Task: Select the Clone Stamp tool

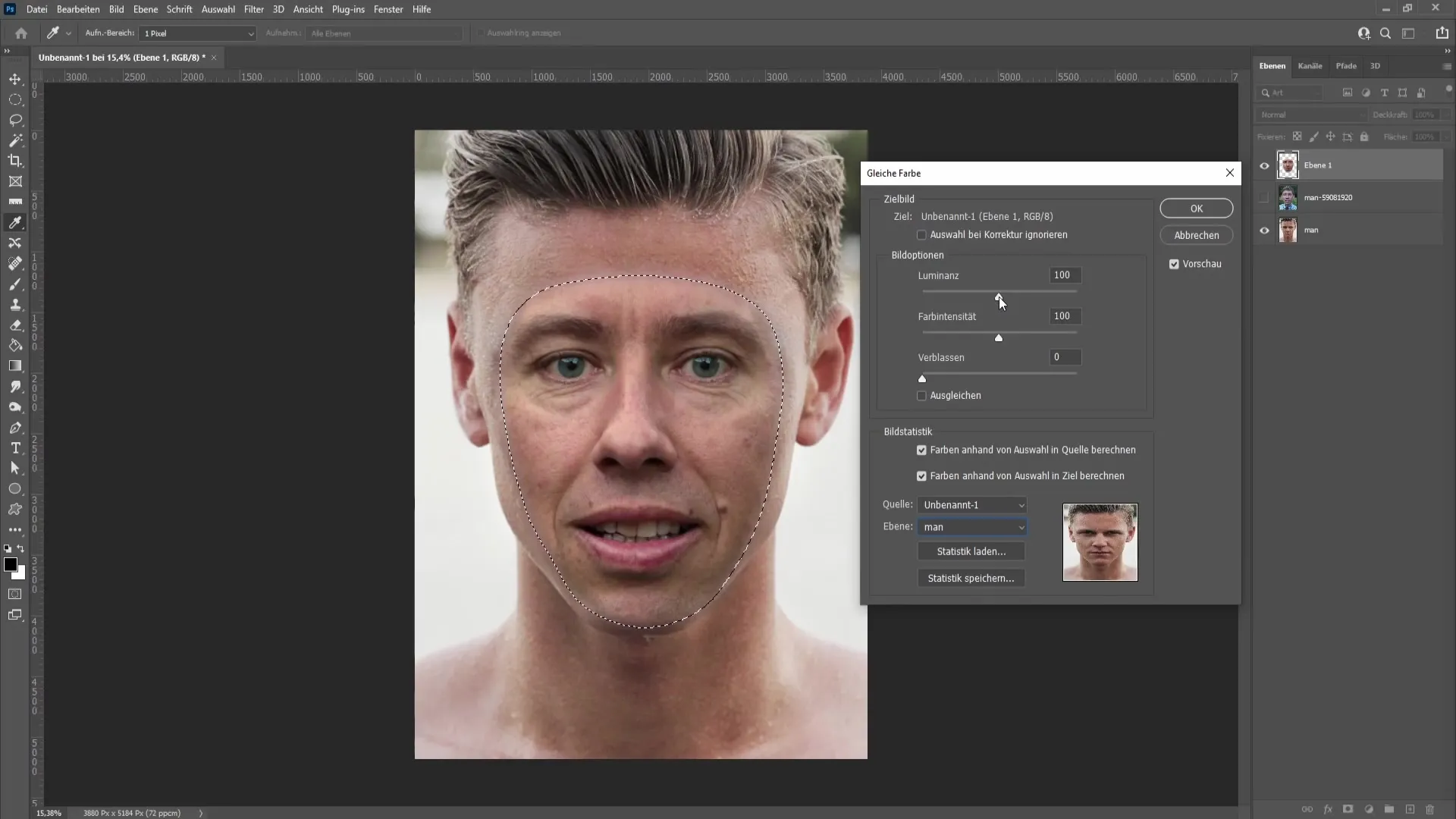Action: click(15, 304)
